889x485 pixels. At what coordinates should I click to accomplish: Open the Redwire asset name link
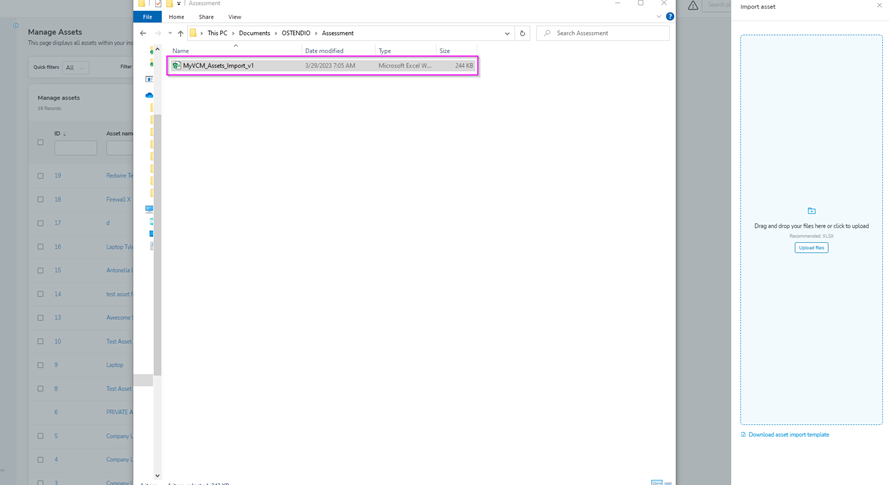119,176
